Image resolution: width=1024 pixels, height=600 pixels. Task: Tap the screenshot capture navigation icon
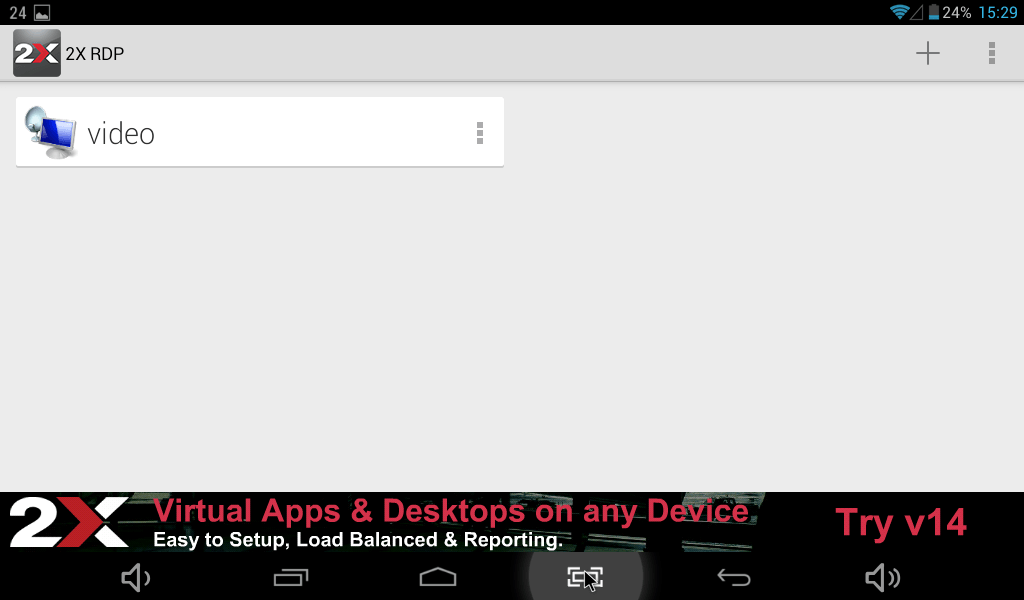[x=585, y=577]
